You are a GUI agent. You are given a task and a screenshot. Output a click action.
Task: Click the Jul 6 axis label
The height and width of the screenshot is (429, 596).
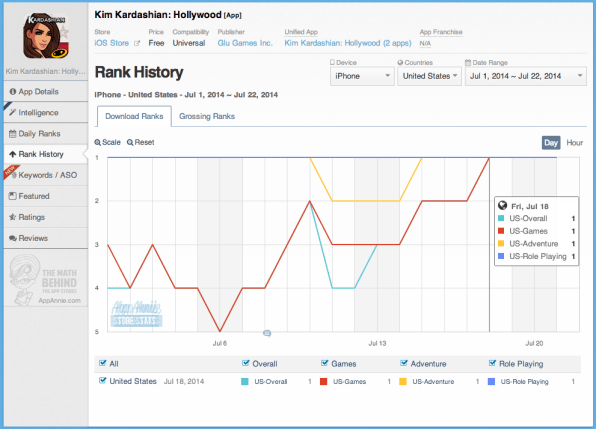pyautogui.click(x=220, y=344)
